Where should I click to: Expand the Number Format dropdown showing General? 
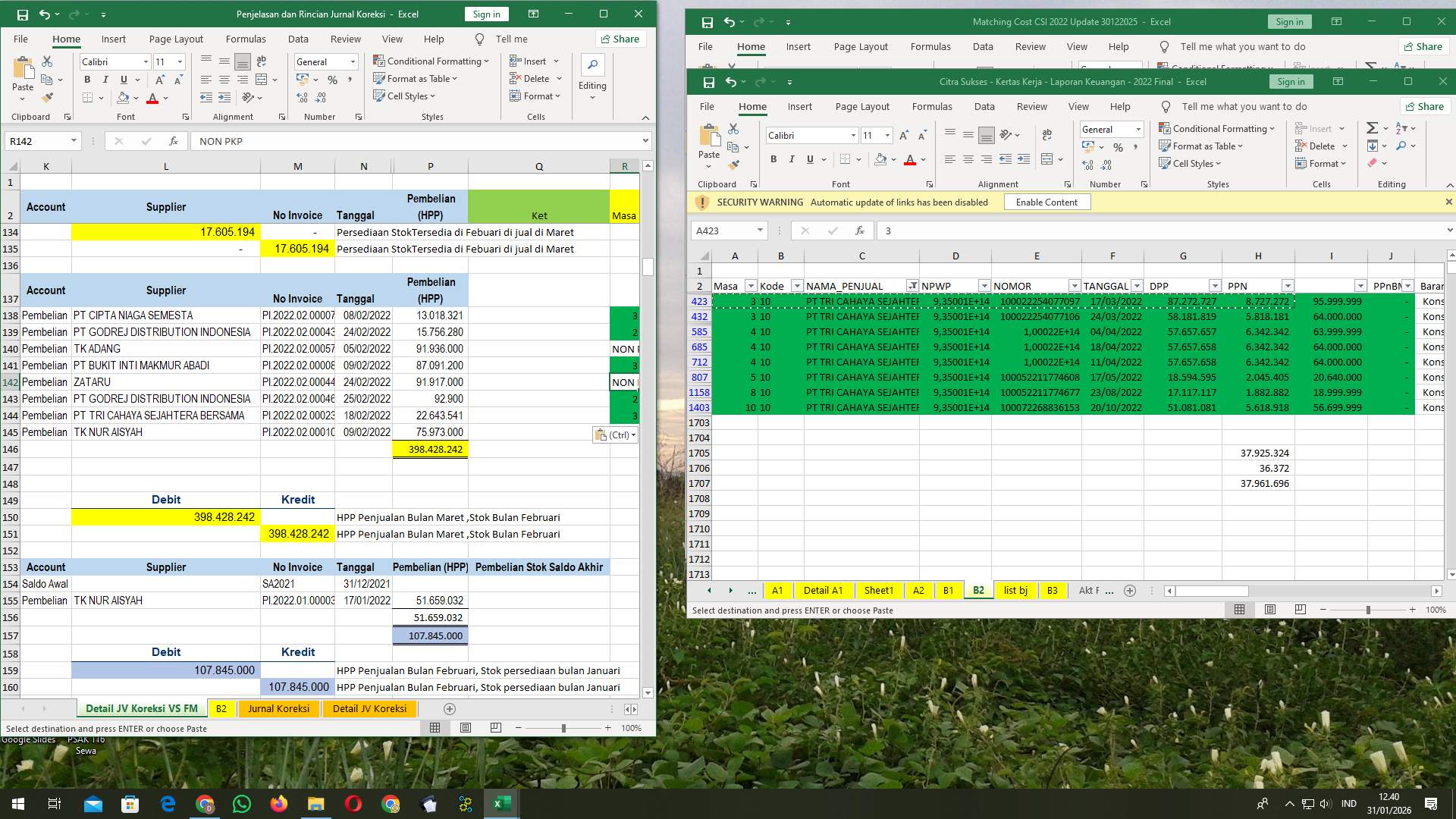pyautogui.click(x=1137, y=129)
